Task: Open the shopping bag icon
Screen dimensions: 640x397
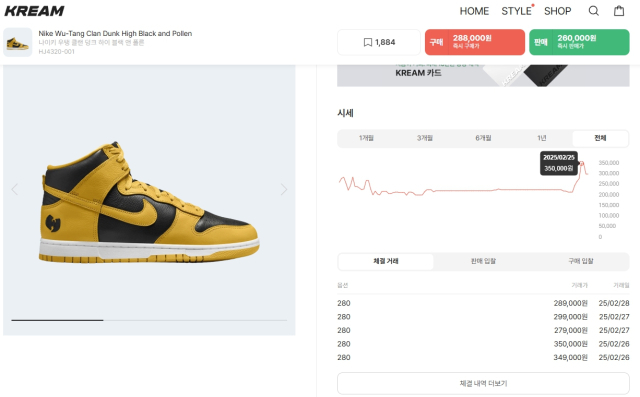Action: coord(619,11)
